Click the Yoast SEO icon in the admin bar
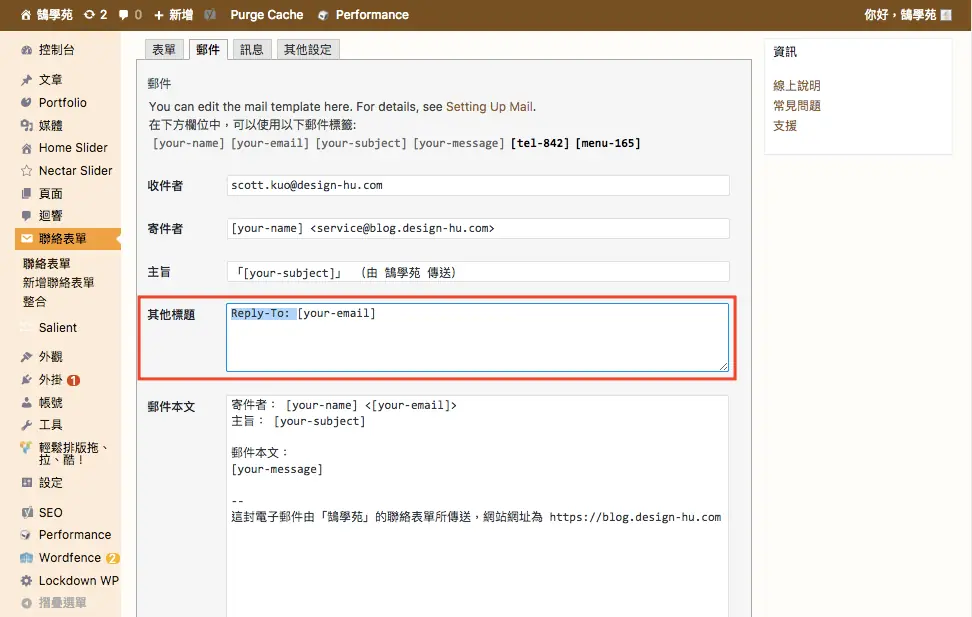This screenshot has height=617, width=972. pos(210,14)
